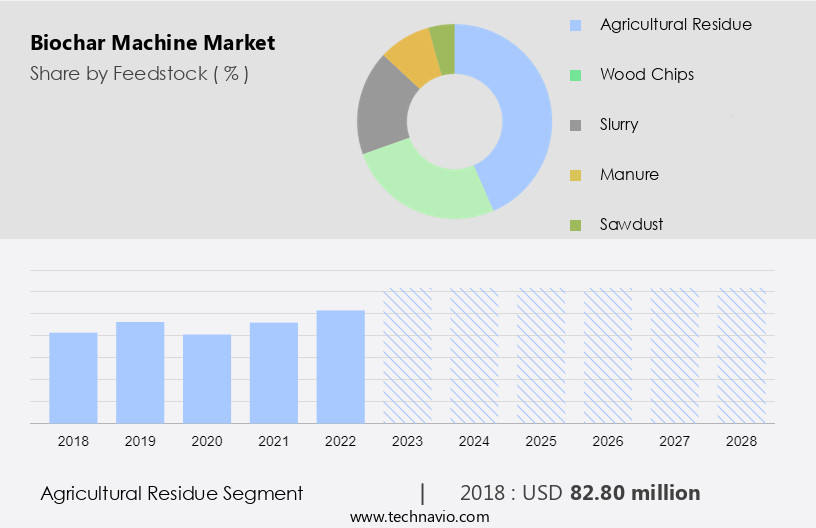Open the www.technavio.com link
The height and width of the screenshot is (528, 816).
point(419,517)
